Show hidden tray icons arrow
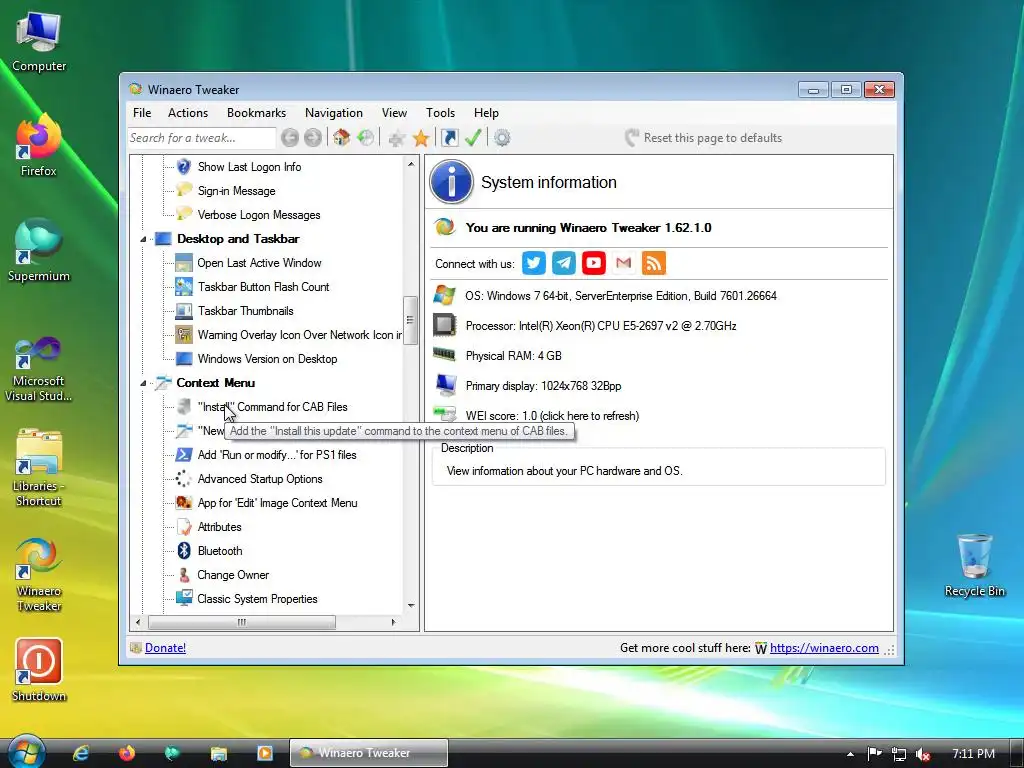Screen dimensions: 1024x768 [x=850, y=754]
